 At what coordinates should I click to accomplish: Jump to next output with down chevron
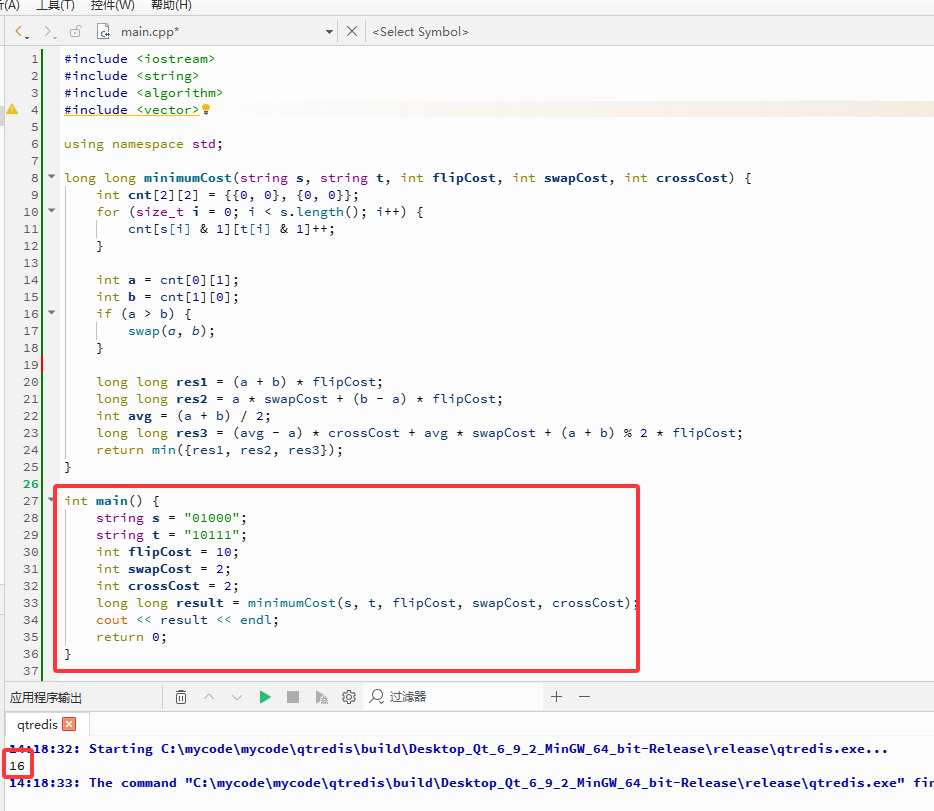pyautogui.click(x=237, y=697)
